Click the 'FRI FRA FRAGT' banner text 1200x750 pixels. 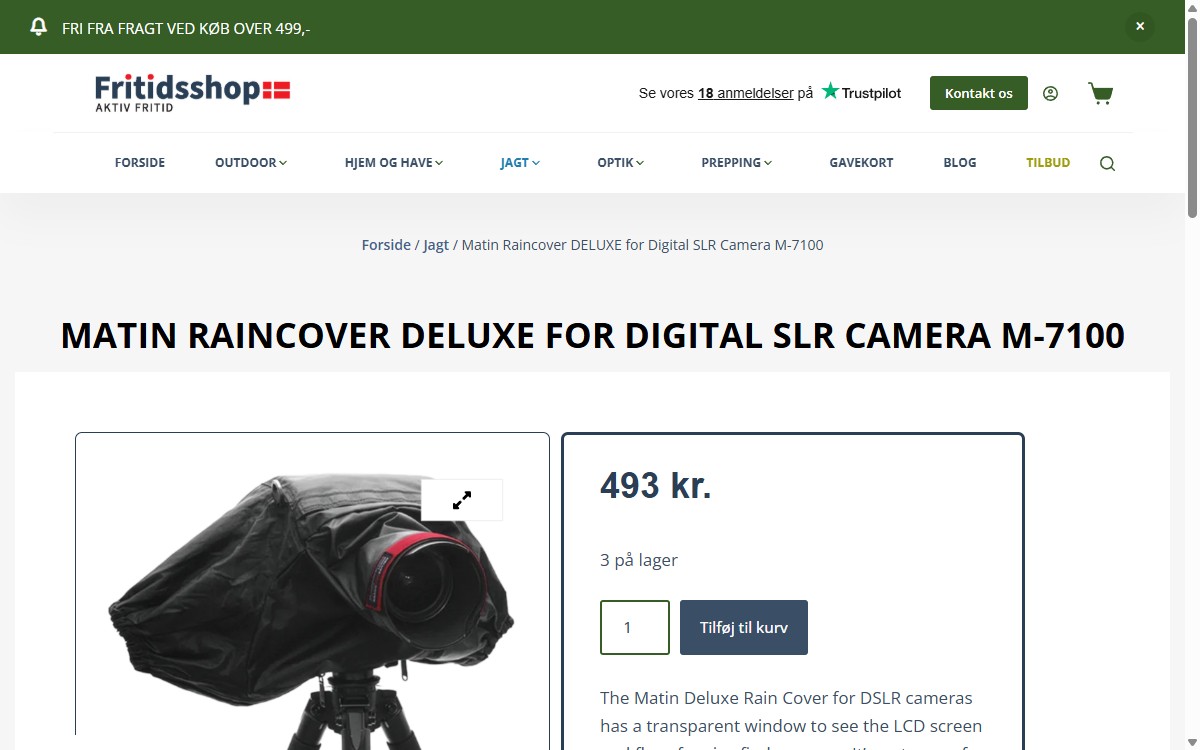[x=186, y=28]
